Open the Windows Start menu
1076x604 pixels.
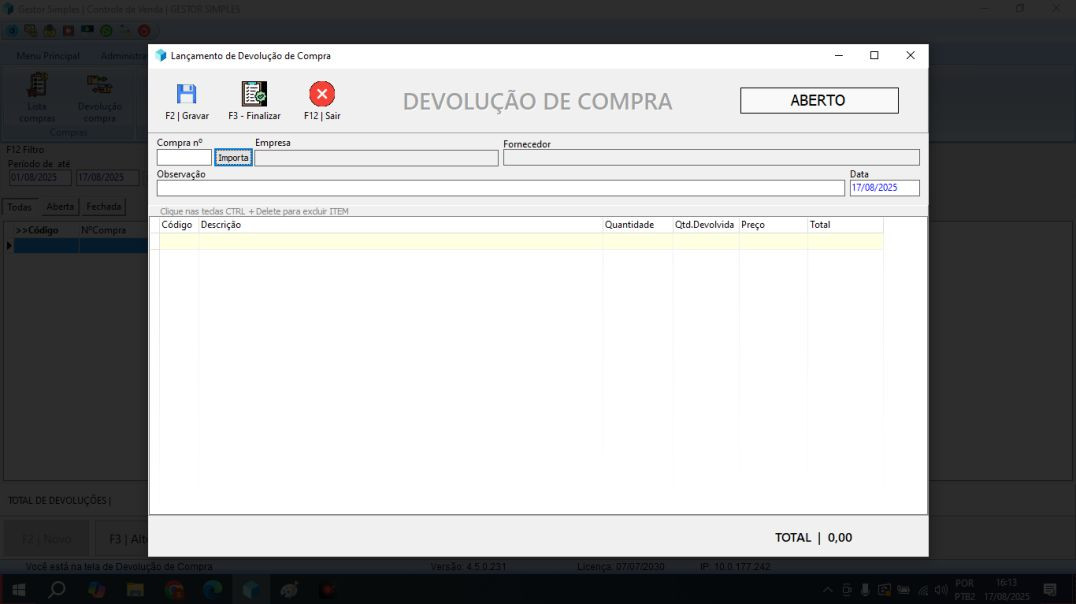pyautogui.click(x=18, y=588)
